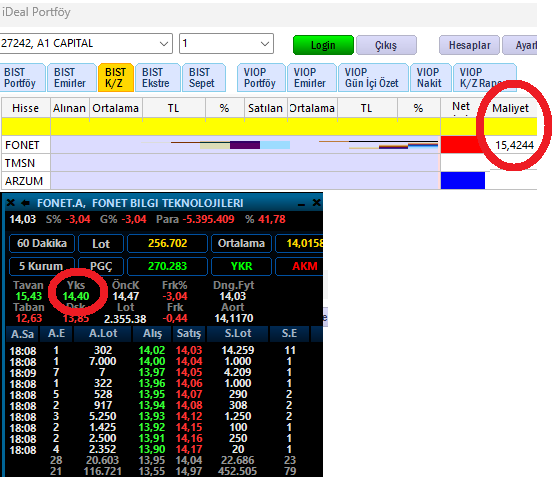Switch to the BIST Portföy tab
This screenshot has height=477, width=553.
point(23,78)
